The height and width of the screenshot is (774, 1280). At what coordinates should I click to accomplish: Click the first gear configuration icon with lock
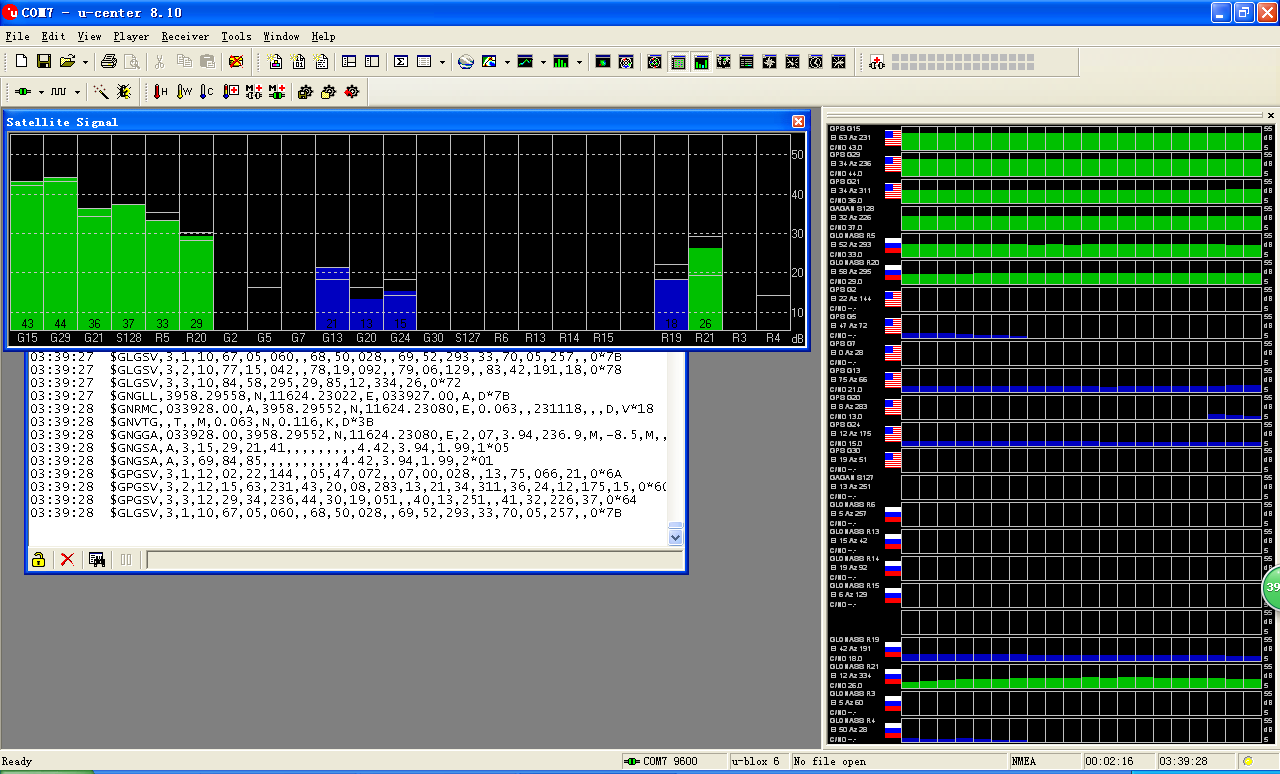[x=305, y=91]
